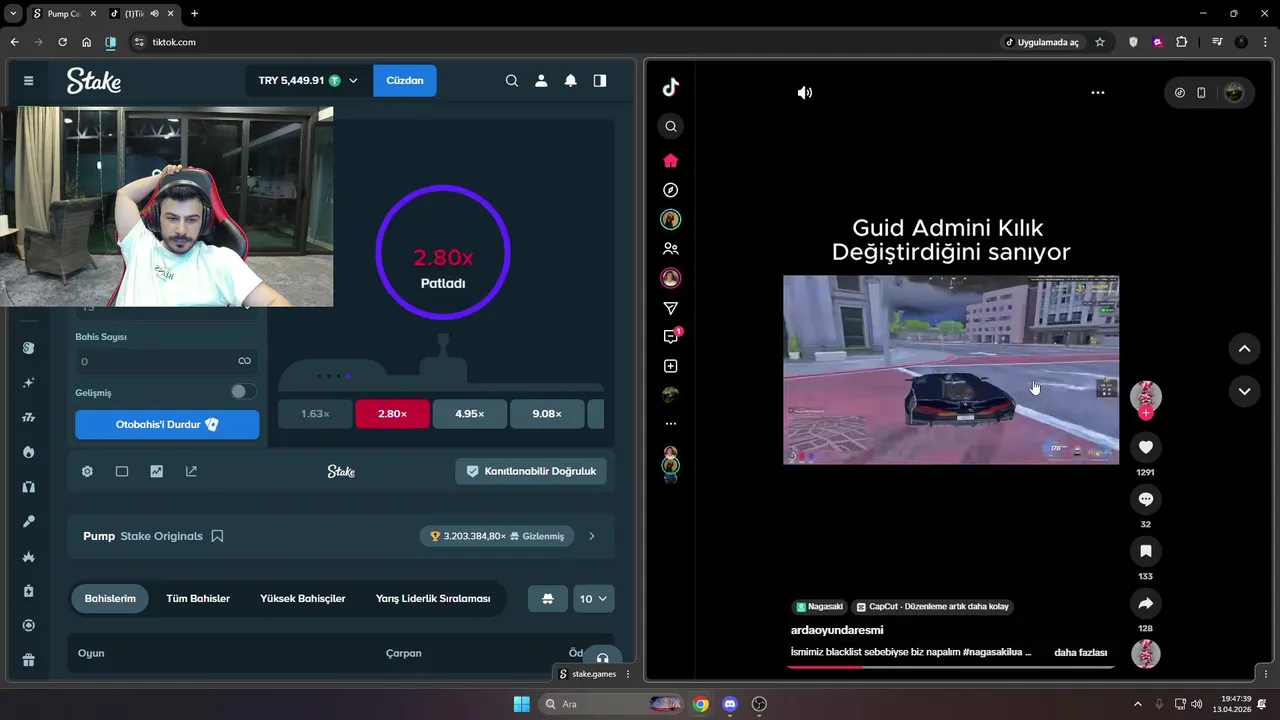Open Stake sidebar gift icon
The height and width of the screenshot is (720, 1280).
(29, 660)
